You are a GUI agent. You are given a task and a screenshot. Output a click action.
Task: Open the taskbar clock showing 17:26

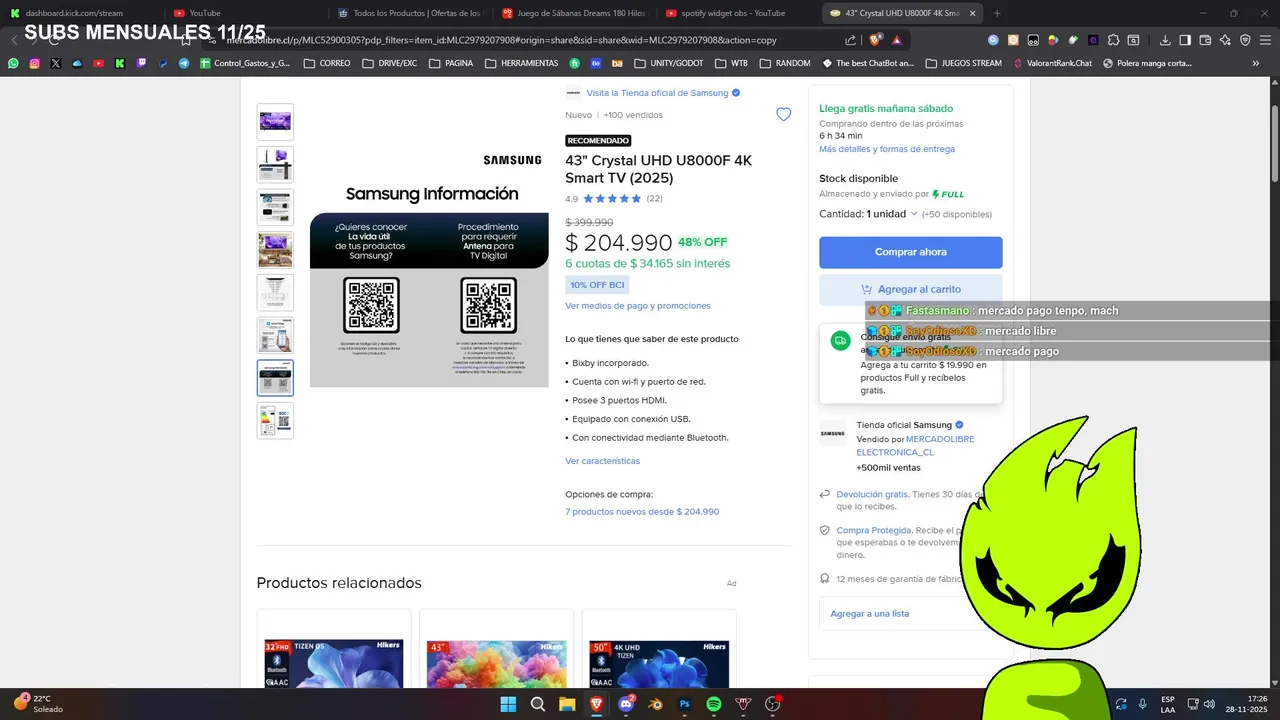tap(1248, 704)
